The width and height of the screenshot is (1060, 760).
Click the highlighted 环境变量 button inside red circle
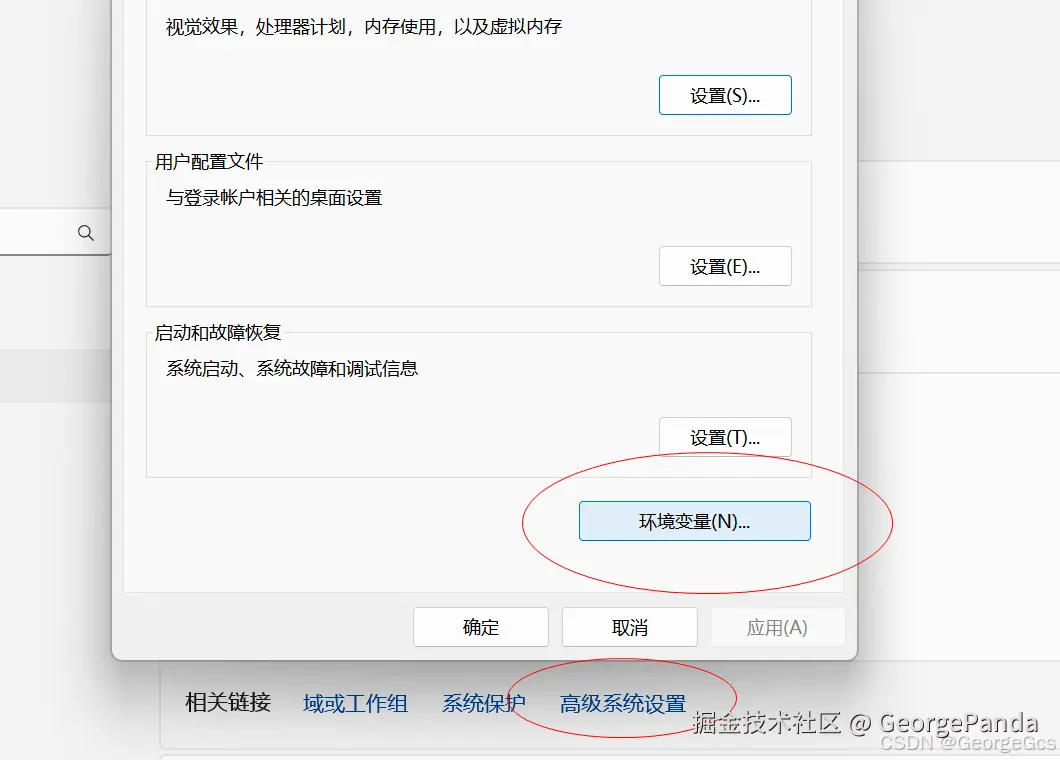694,520
